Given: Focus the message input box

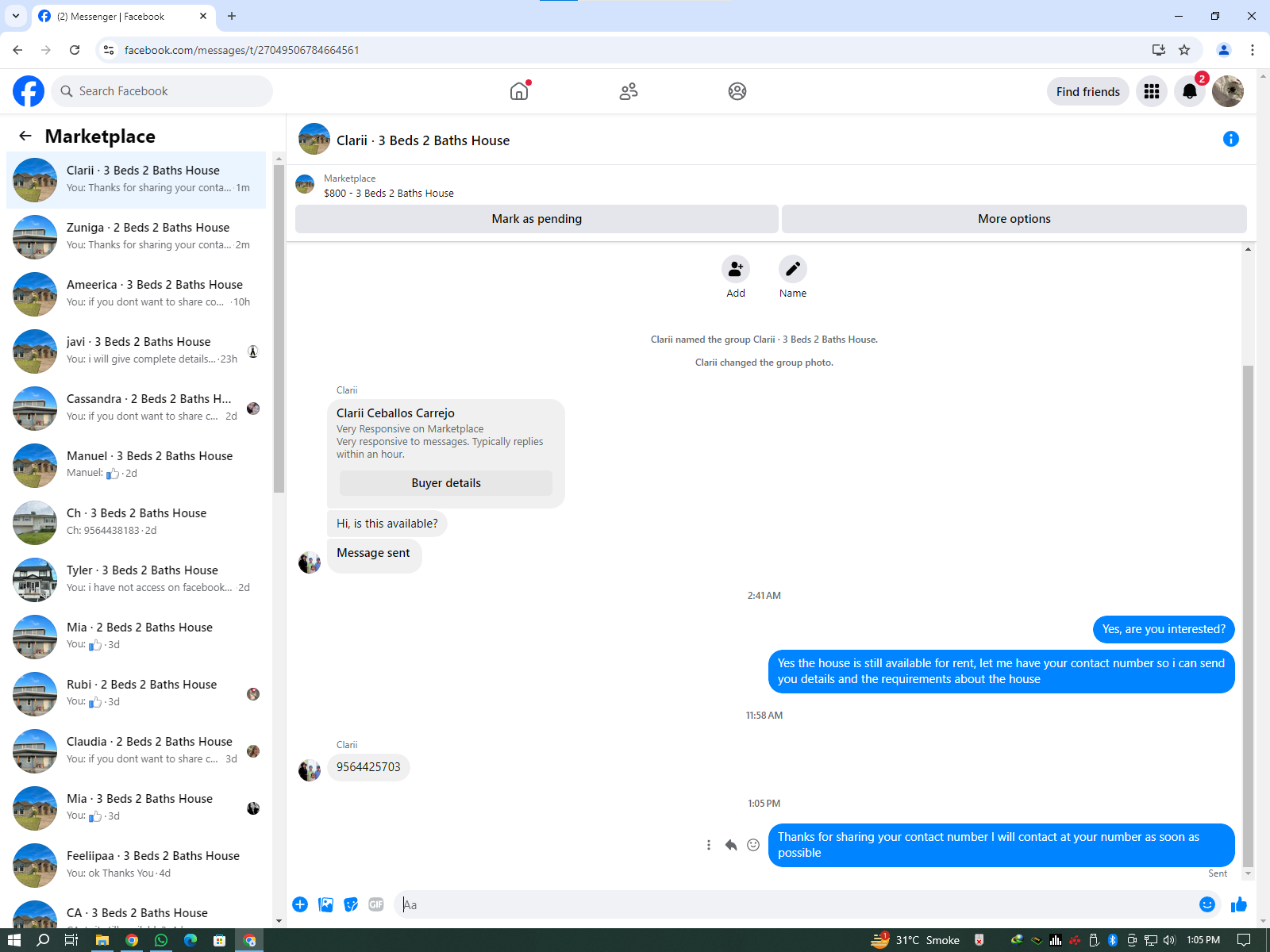Looking at the screenshot, I should (798, 904).
